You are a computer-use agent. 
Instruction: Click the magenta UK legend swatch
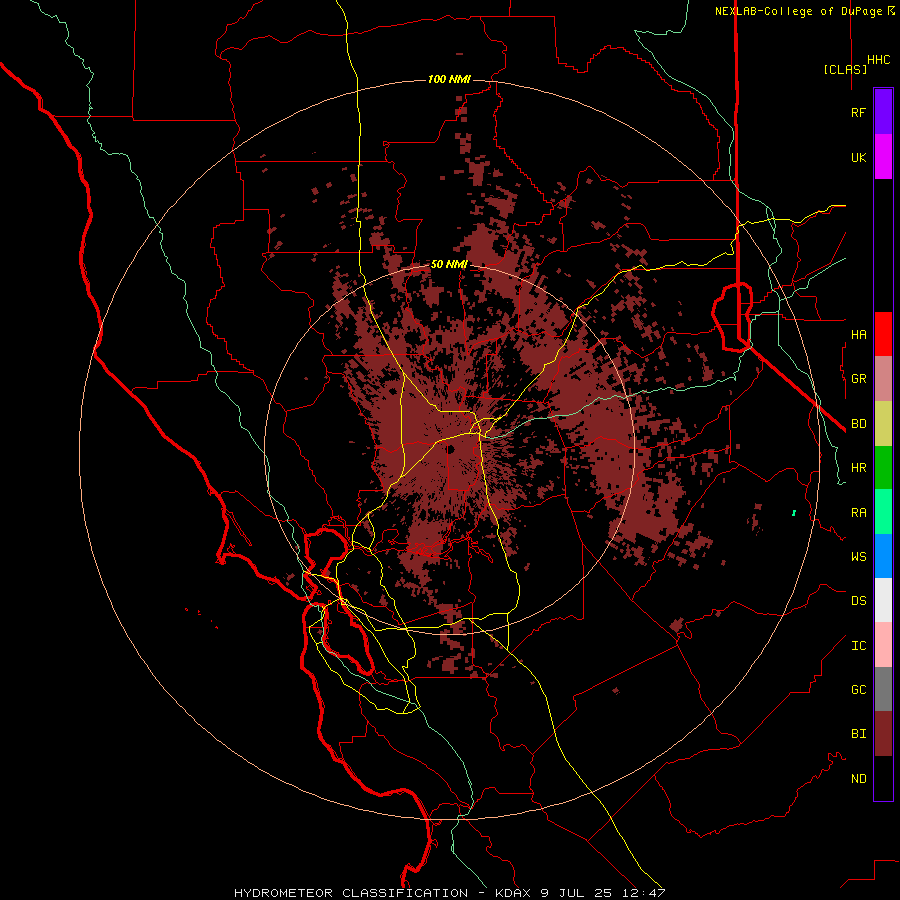coord(883,157)
